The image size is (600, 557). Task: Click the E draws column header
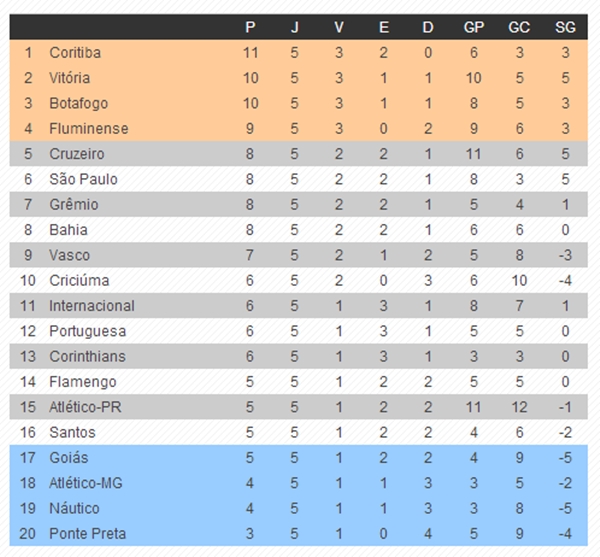(x=383, y=28)
